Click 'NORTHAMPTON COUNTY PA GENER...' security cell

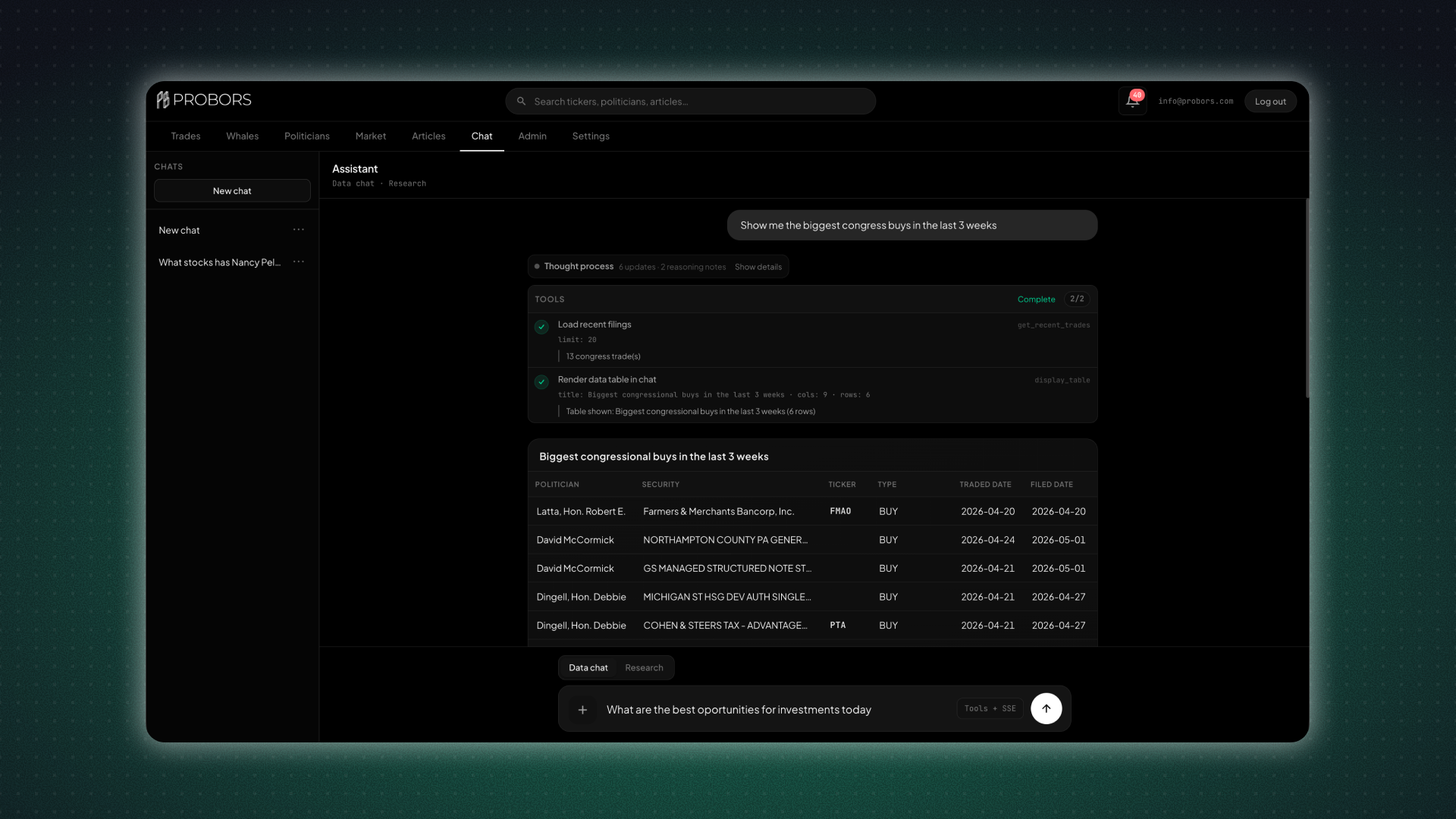(x=726, y=541)
